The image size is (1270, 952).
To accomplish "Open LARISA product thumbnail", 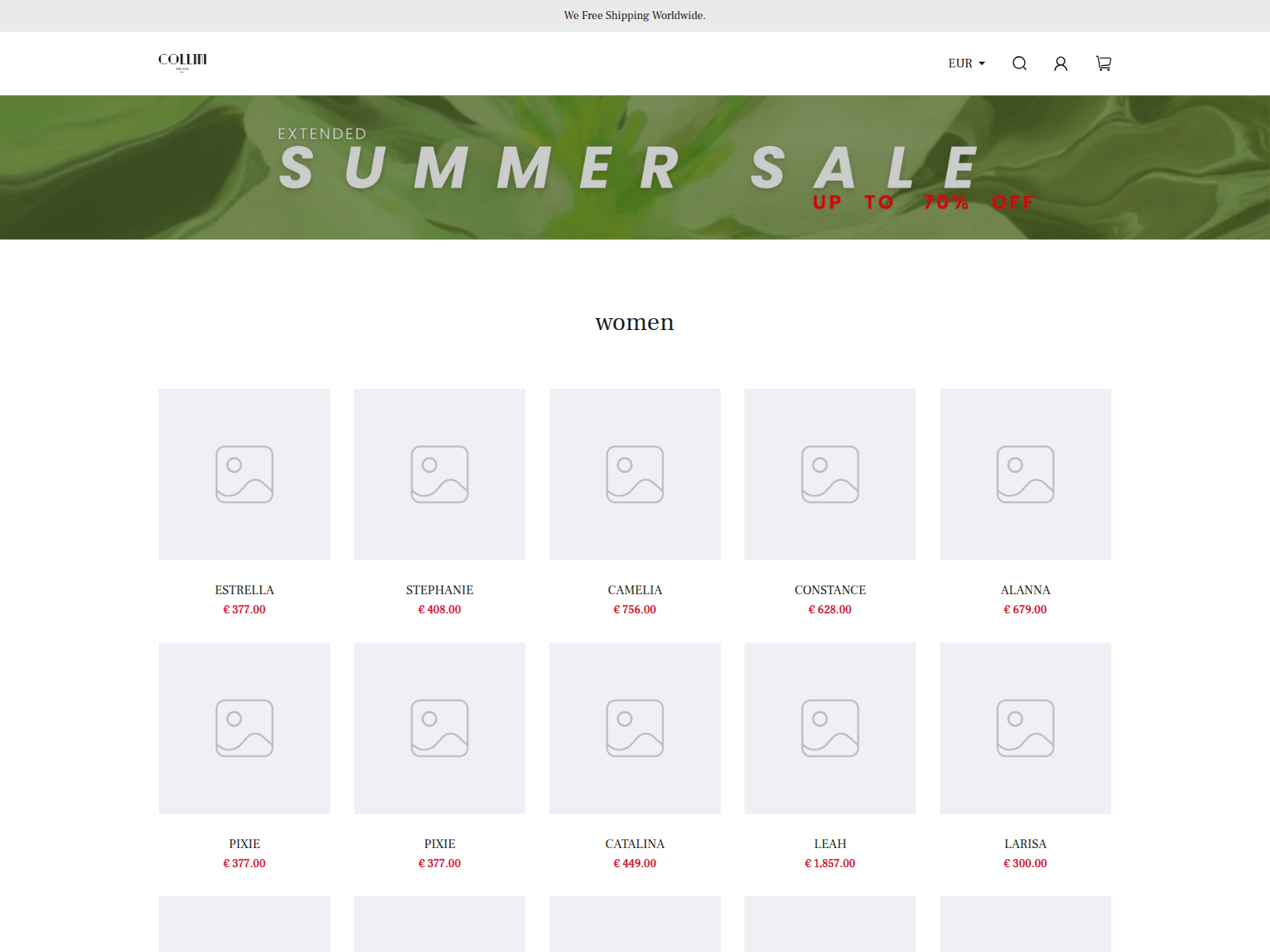I will pyautogui.click(x=1026, y=728).
